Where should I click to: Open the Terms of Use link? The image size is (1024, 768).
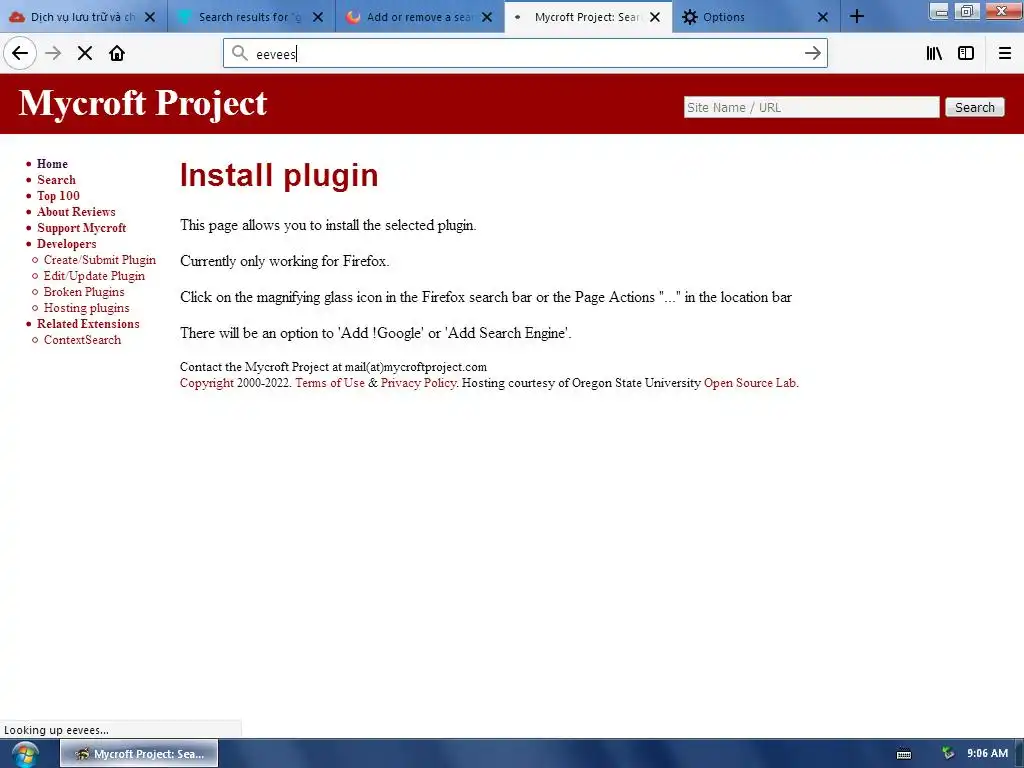pyautogui.click(x=330, y=383)
